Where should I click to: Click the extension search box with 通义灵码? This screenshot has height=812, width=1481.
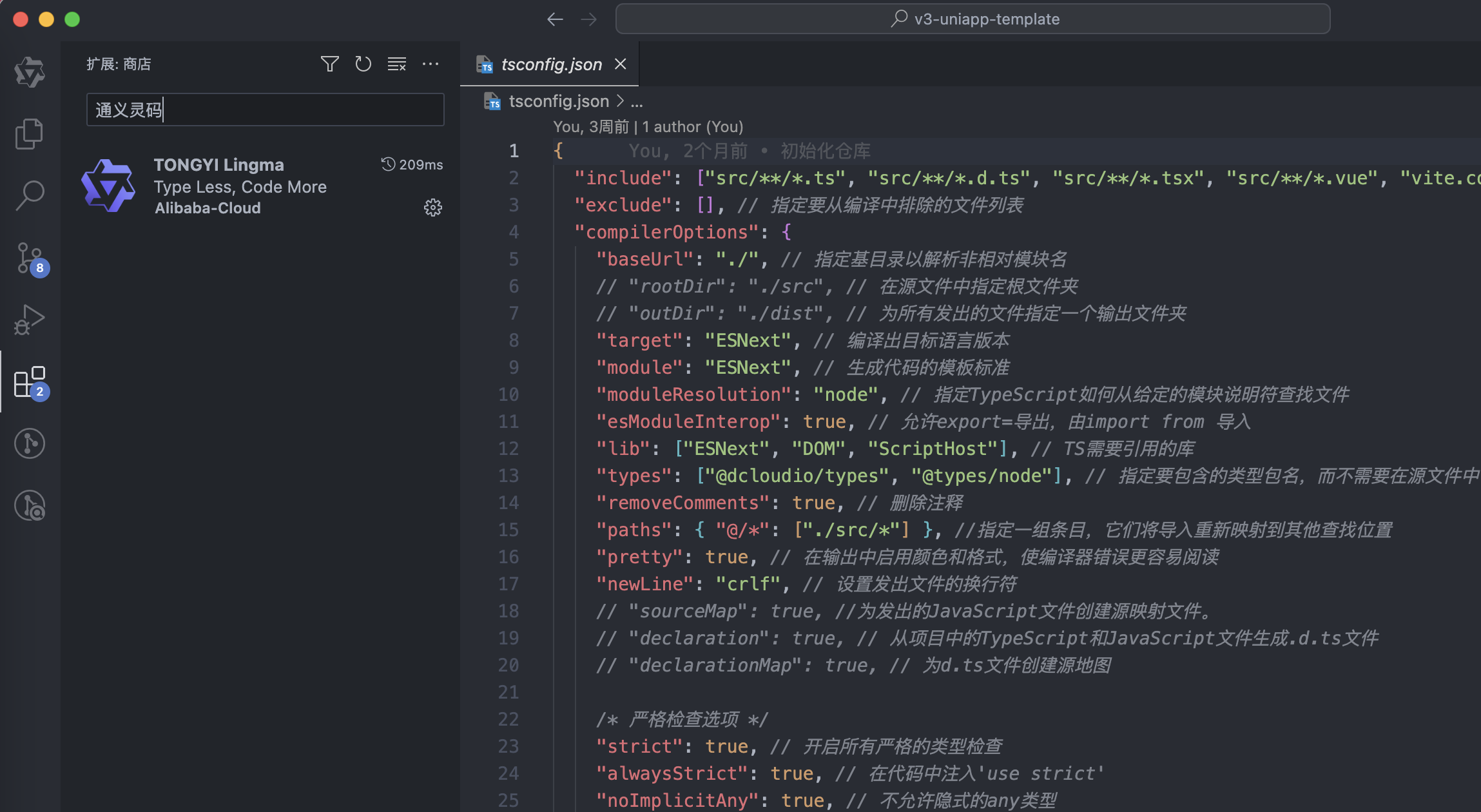coord(265,110)
